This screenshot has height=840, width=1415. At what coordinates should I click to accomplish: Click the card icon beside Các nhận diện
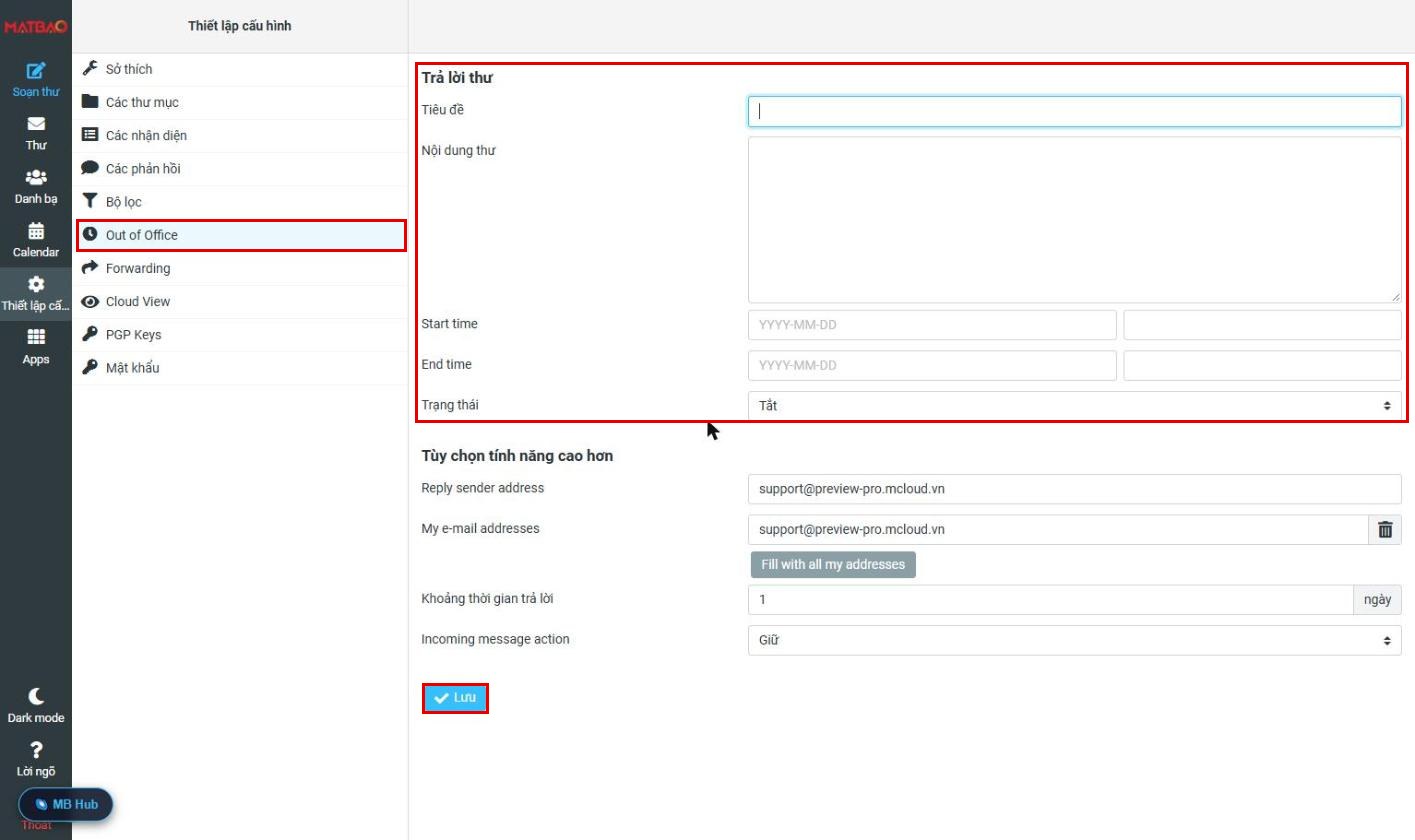90,135
